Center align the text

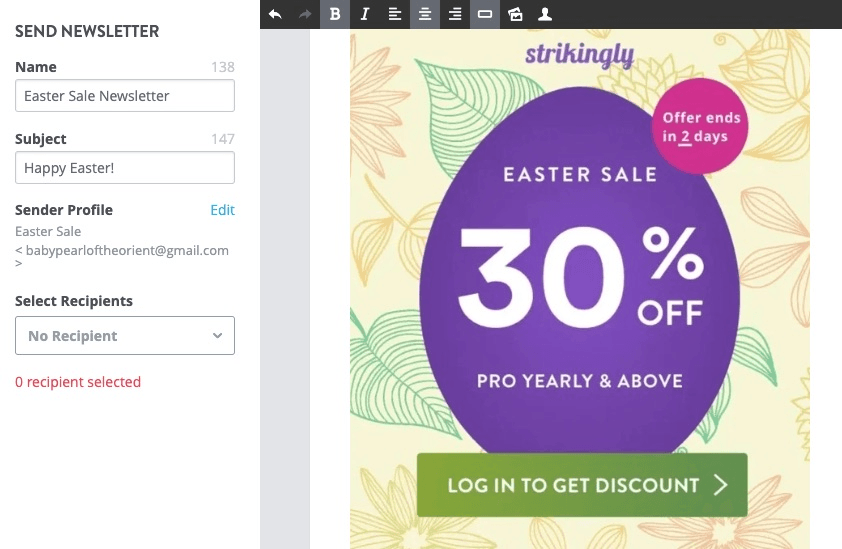pyautogui.click(x=425, y=14)
